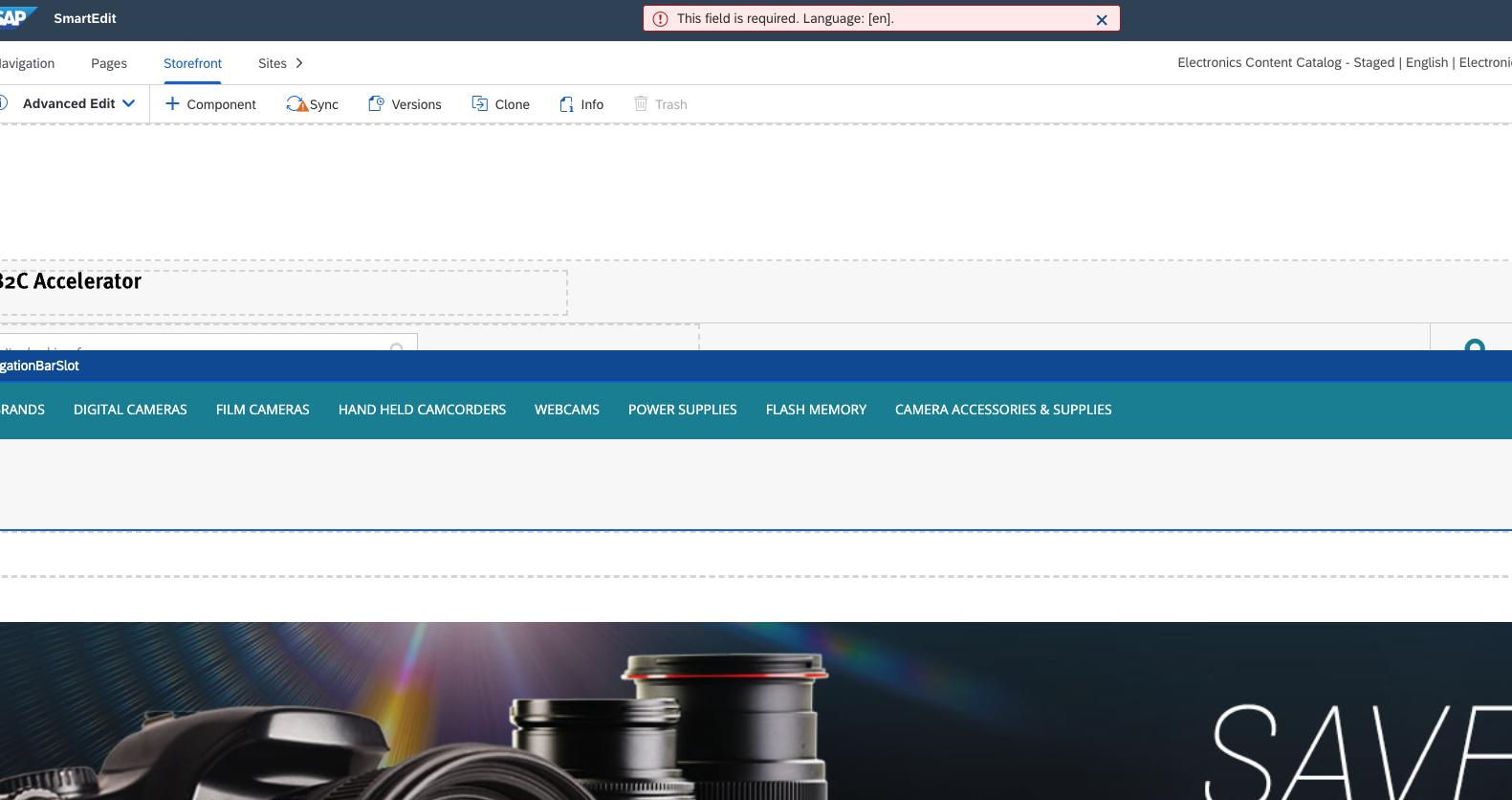Image resolution: width=1512 pixels, height=800 pixels.
Task: Click the SAP logo
Action: [x=17, y=17]
